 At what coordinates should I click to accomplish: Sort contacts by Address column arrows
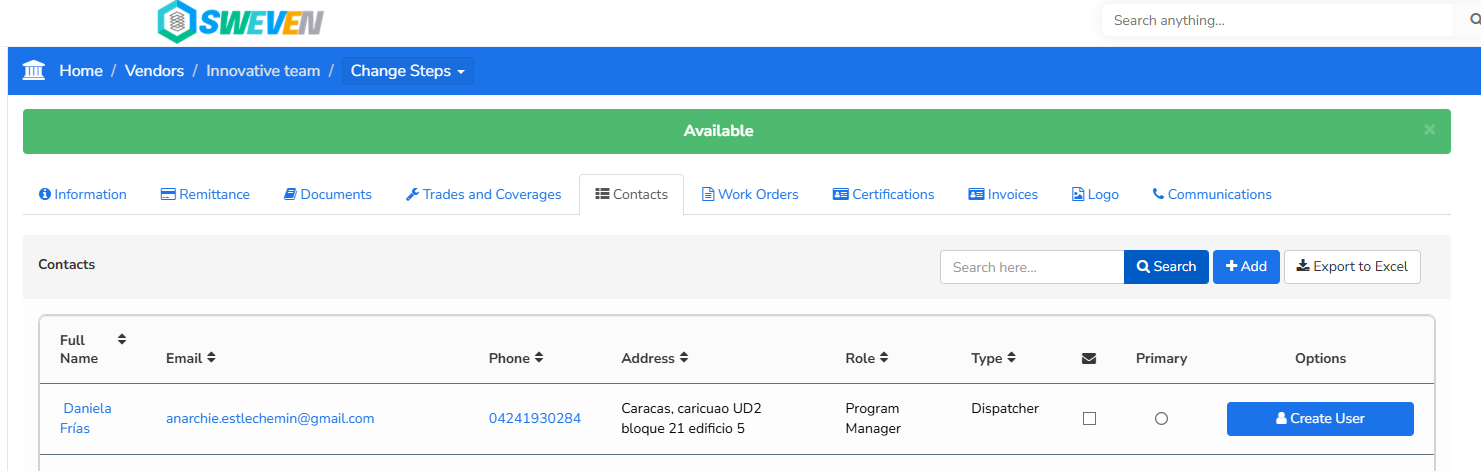tap(684, 358)
